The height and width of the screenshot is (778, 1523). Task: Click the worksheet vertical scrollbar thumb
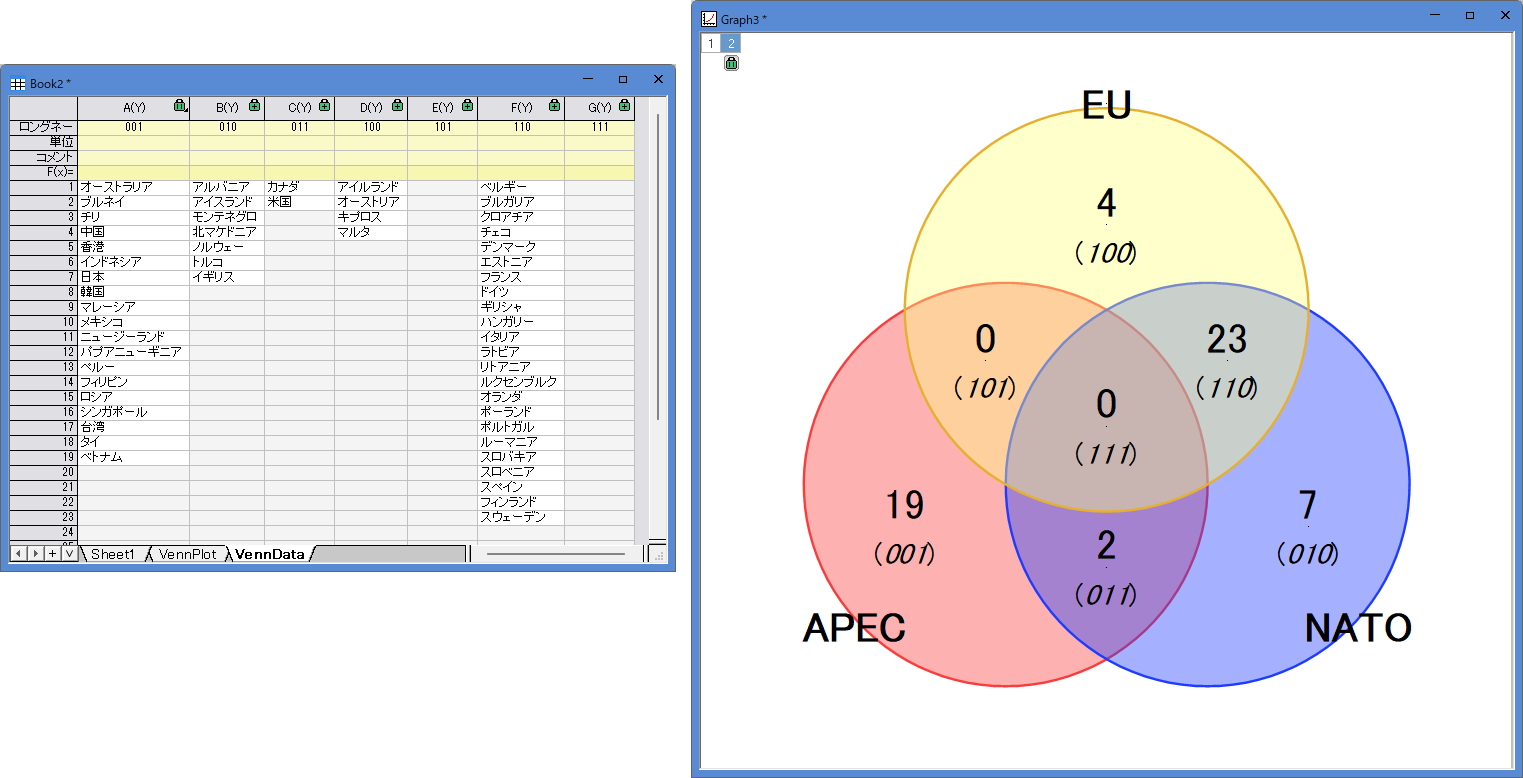[657, 266]
